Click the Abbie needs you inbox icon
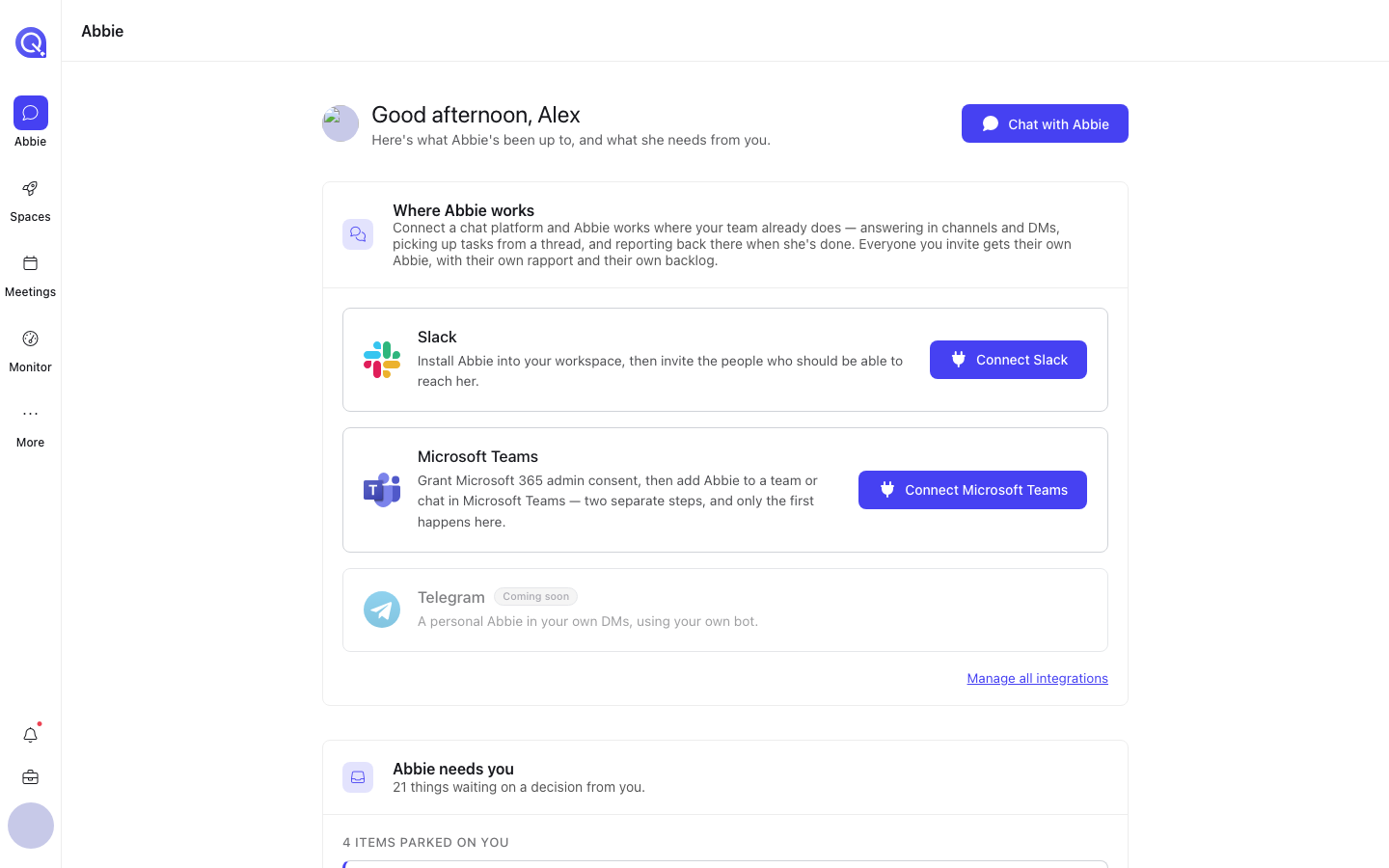Image resolution: width=1389 pixels, height=868 pixels. pyautogui.click(x=358, y=777)
